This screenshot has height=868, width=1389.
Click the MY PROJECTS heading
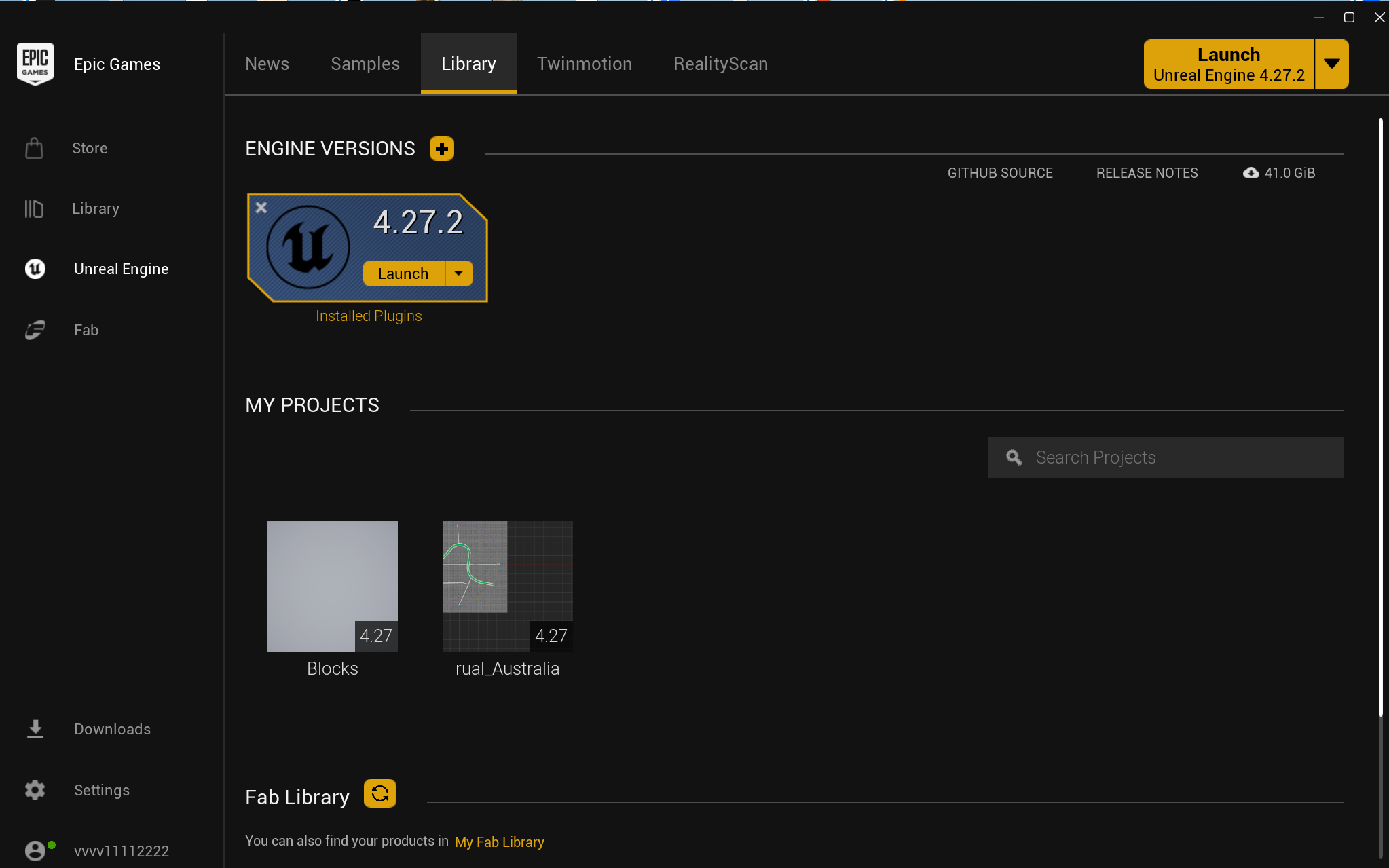[x=312, y=405]
